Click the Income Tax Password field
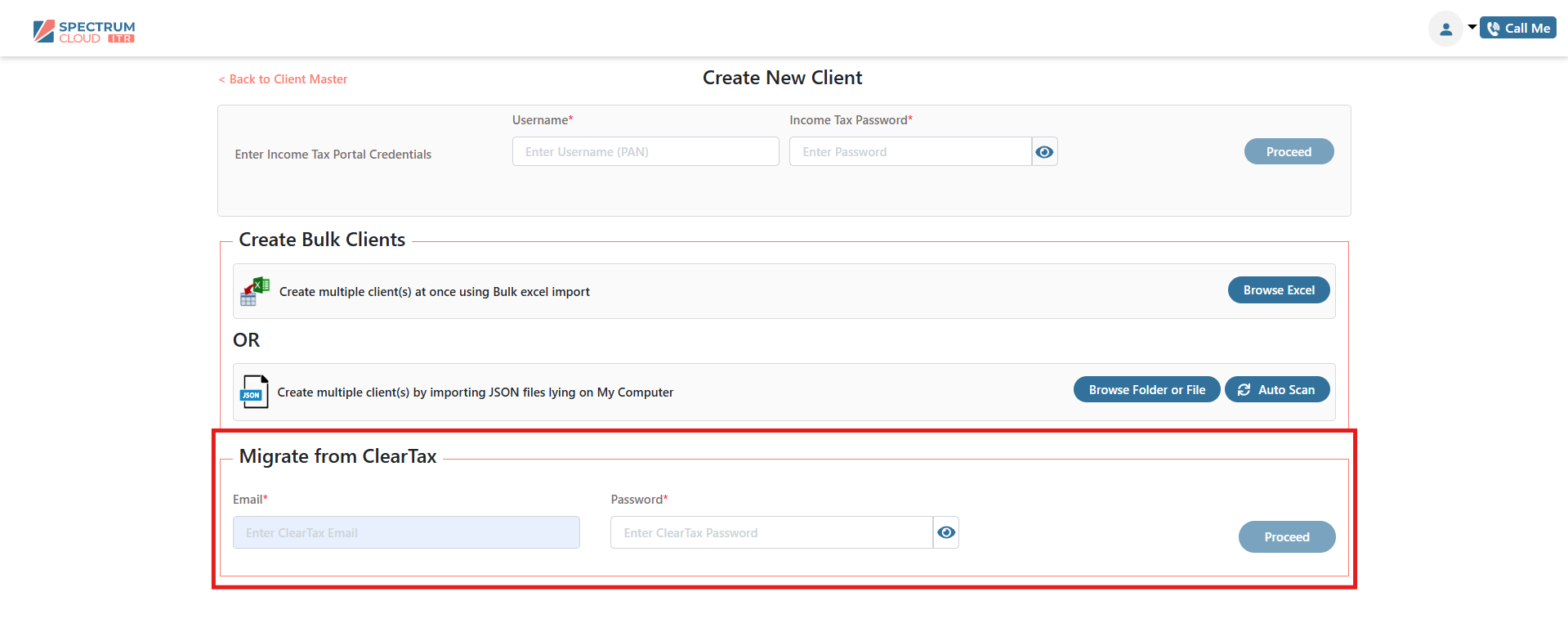1568x628 pixels. coord(909,152)
